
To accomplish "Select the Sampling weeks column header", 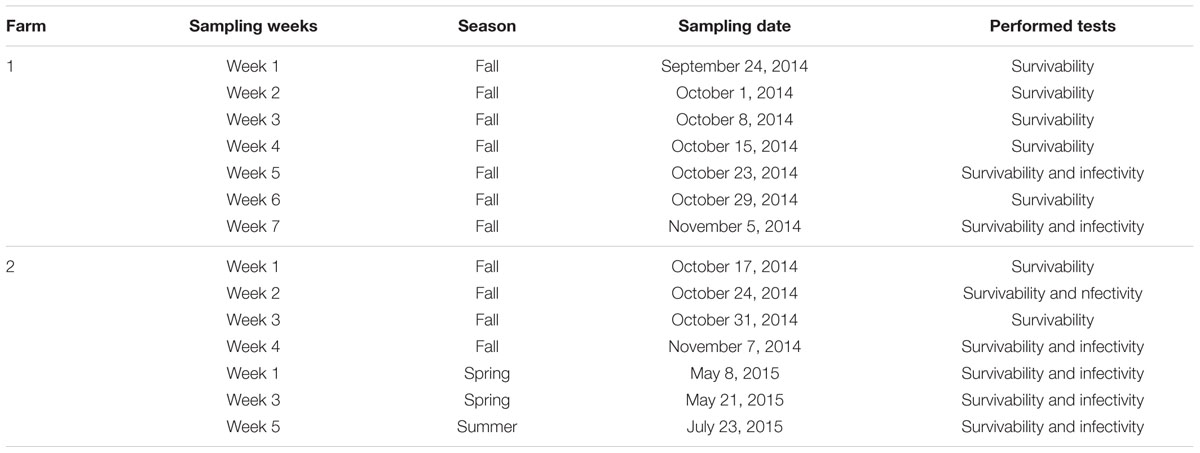I will [x=253, y=27].
